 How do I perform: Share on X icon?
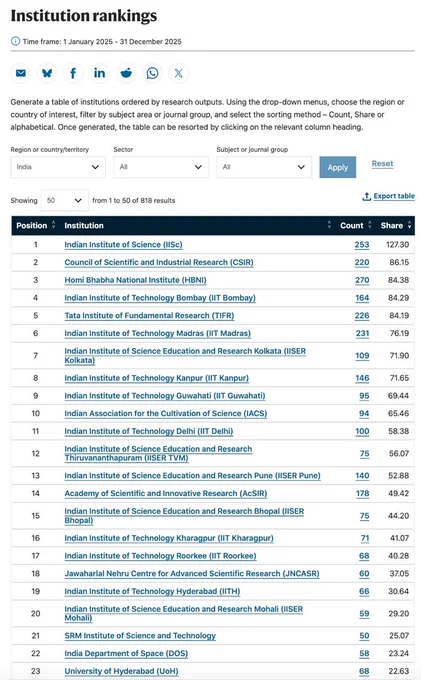pos(179,73)
